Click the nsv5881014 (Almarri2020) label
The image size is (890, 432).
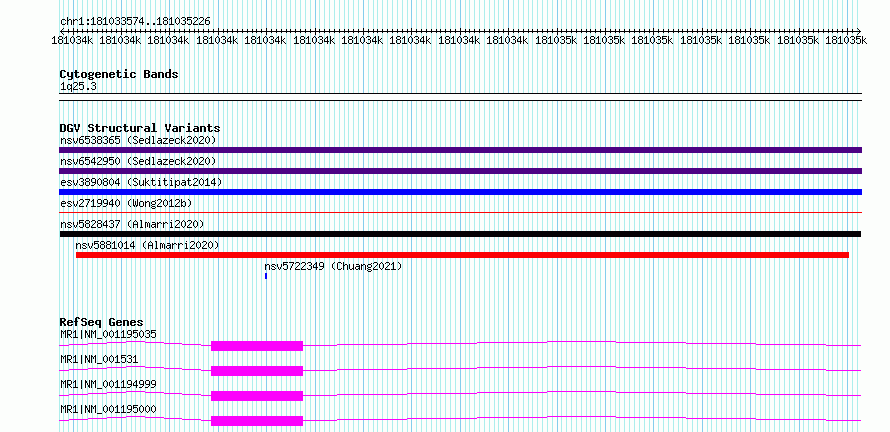click(x=147, y=245)
